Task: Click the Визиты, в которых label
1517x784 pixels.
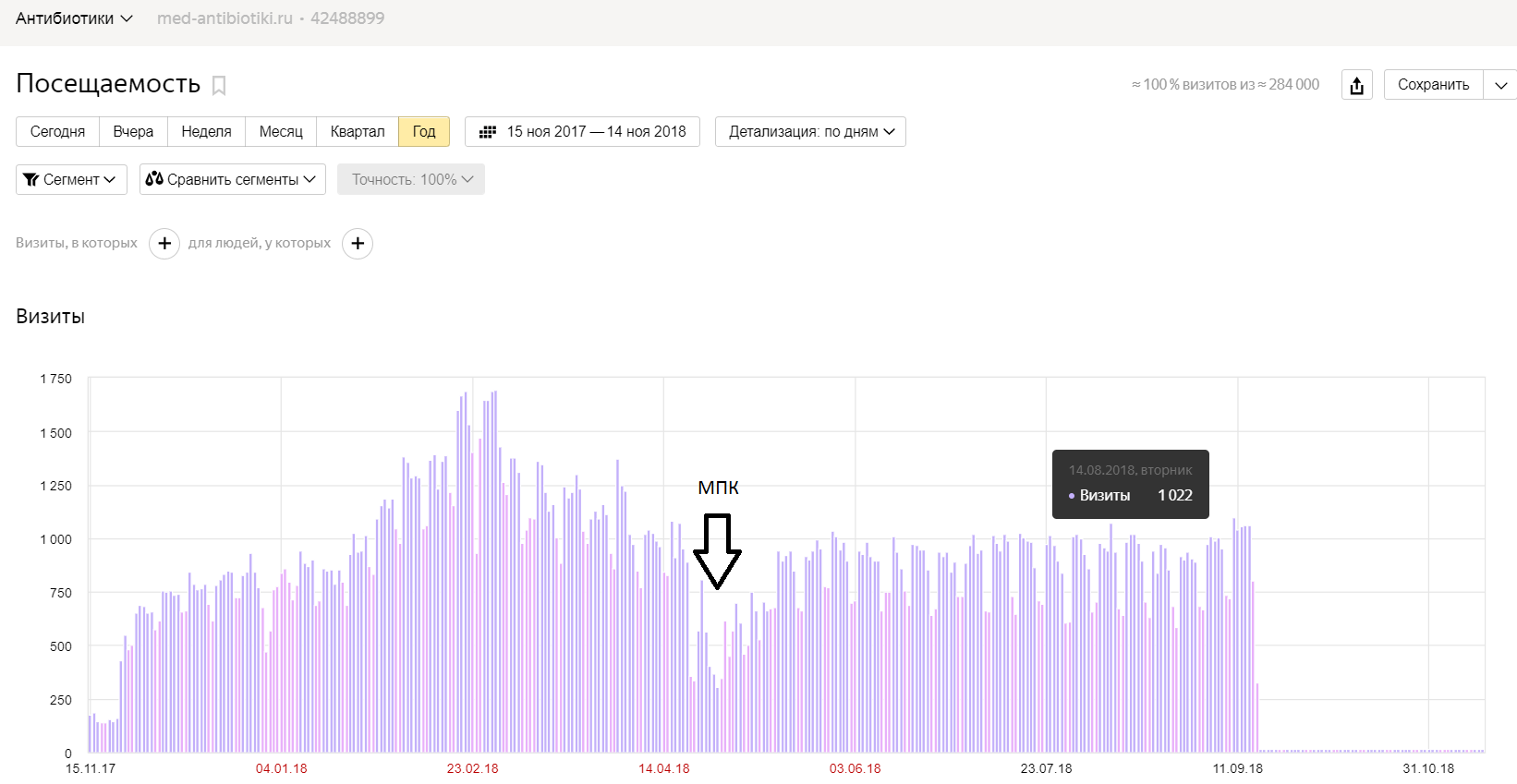Action: 77,243
